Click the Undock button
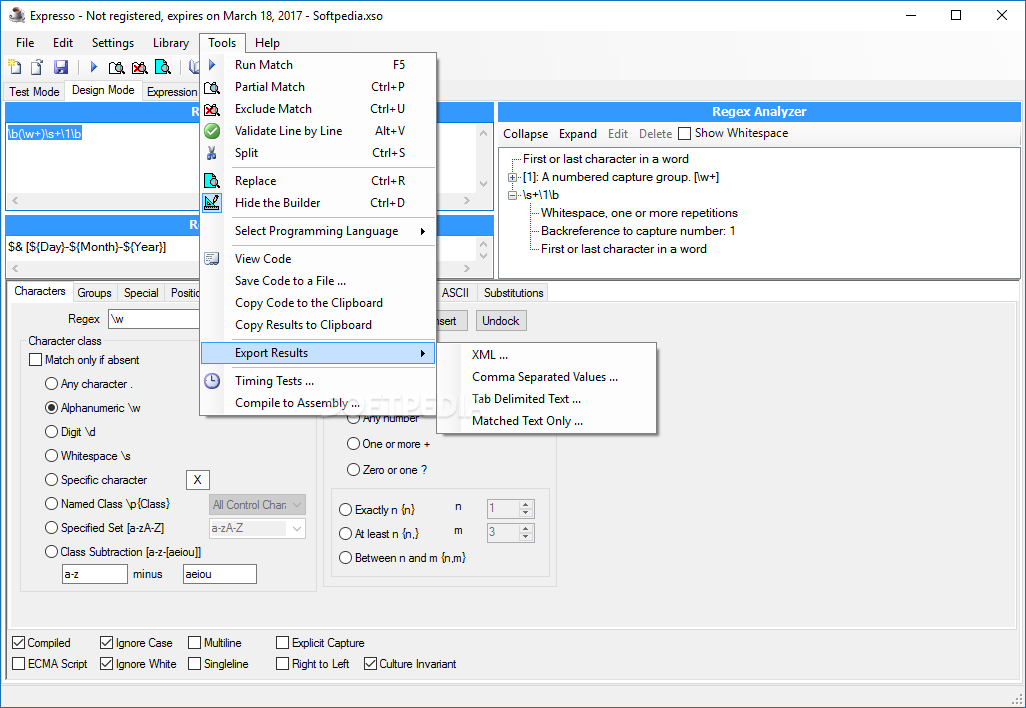Image resolution: width=1026 pixels, height=708 pixels. [x=501, y=321]
